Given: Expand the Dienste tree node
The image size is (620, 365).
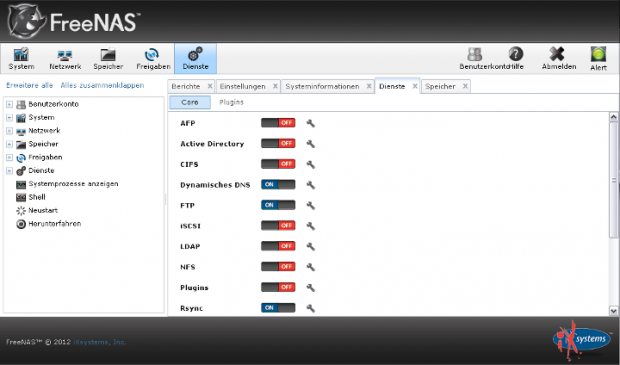Looking at the screenshot, I should point(9,171).
